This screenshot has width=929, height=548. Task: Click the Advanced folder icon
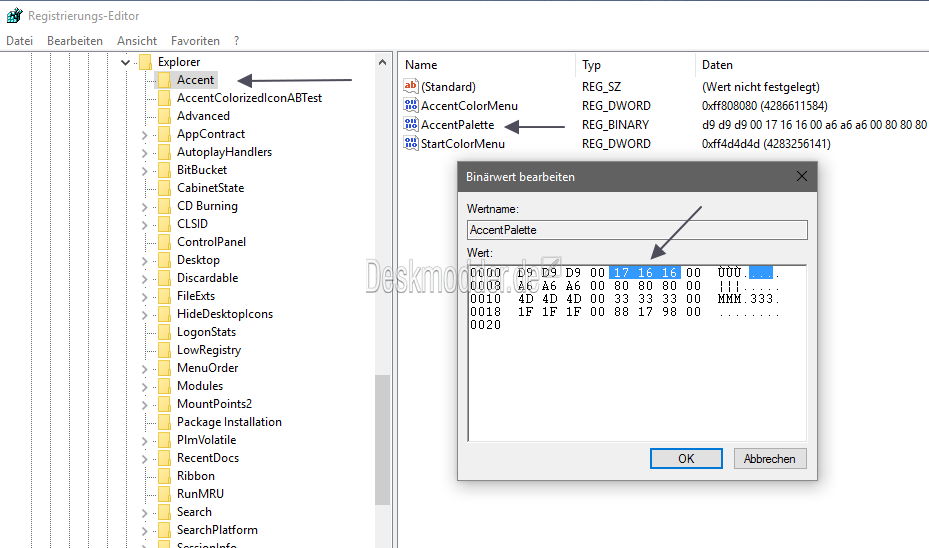165,116
